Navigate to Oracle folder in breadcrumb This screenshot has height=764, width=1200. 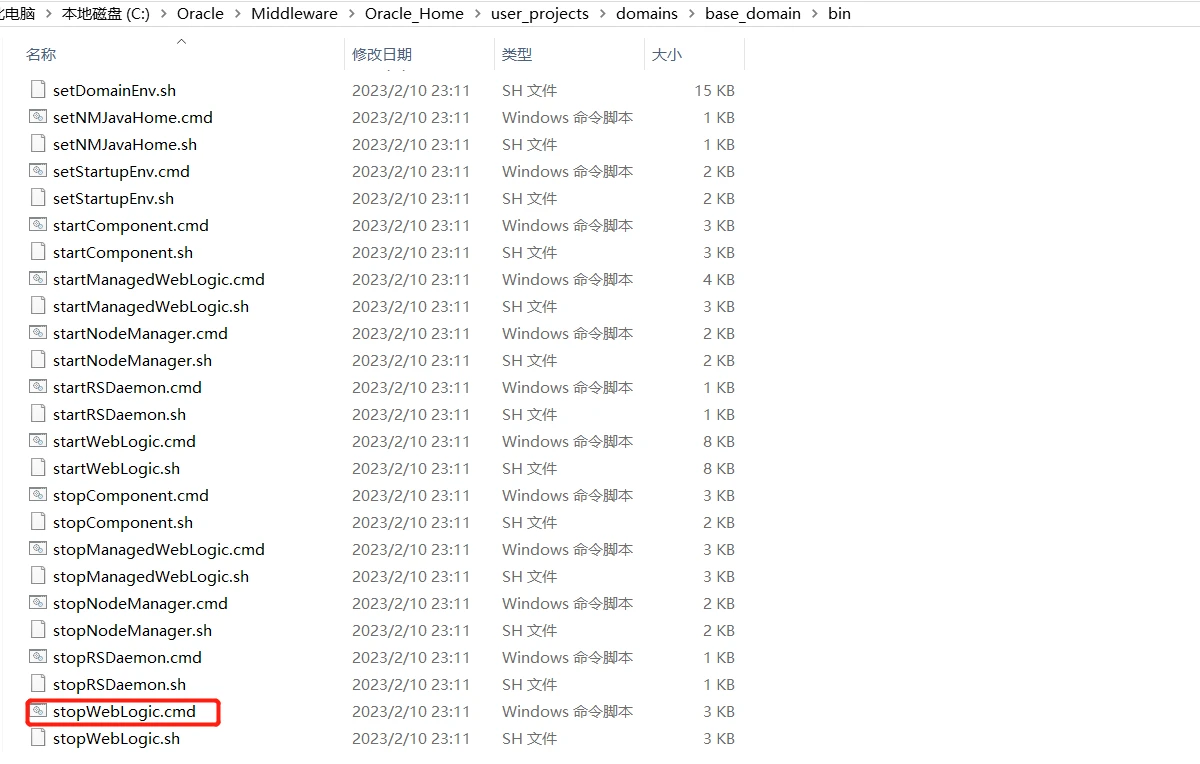coord(200,14)
